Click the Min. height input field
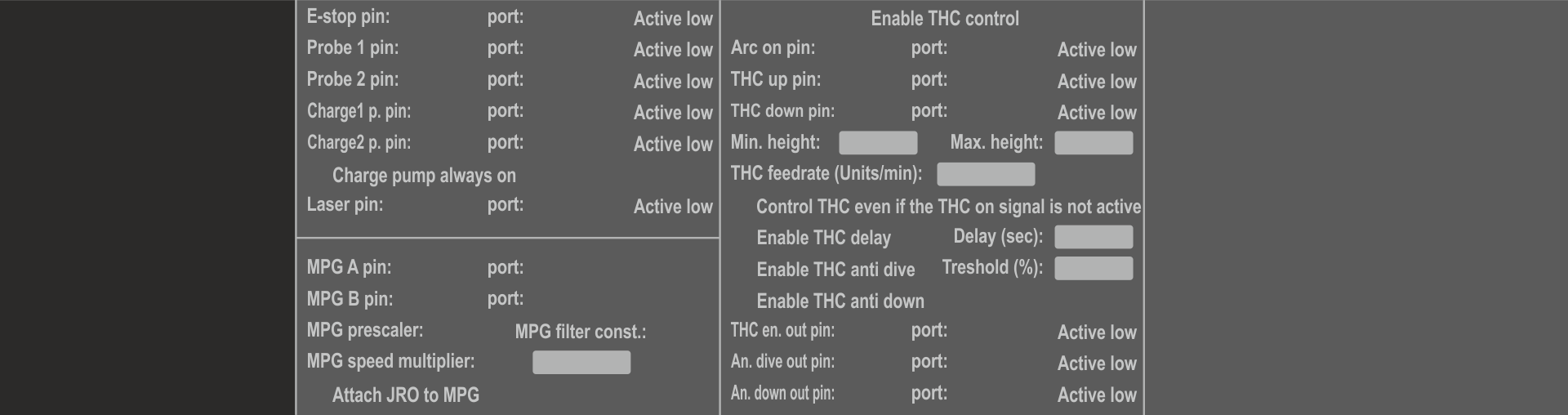 tap(878, 143)
